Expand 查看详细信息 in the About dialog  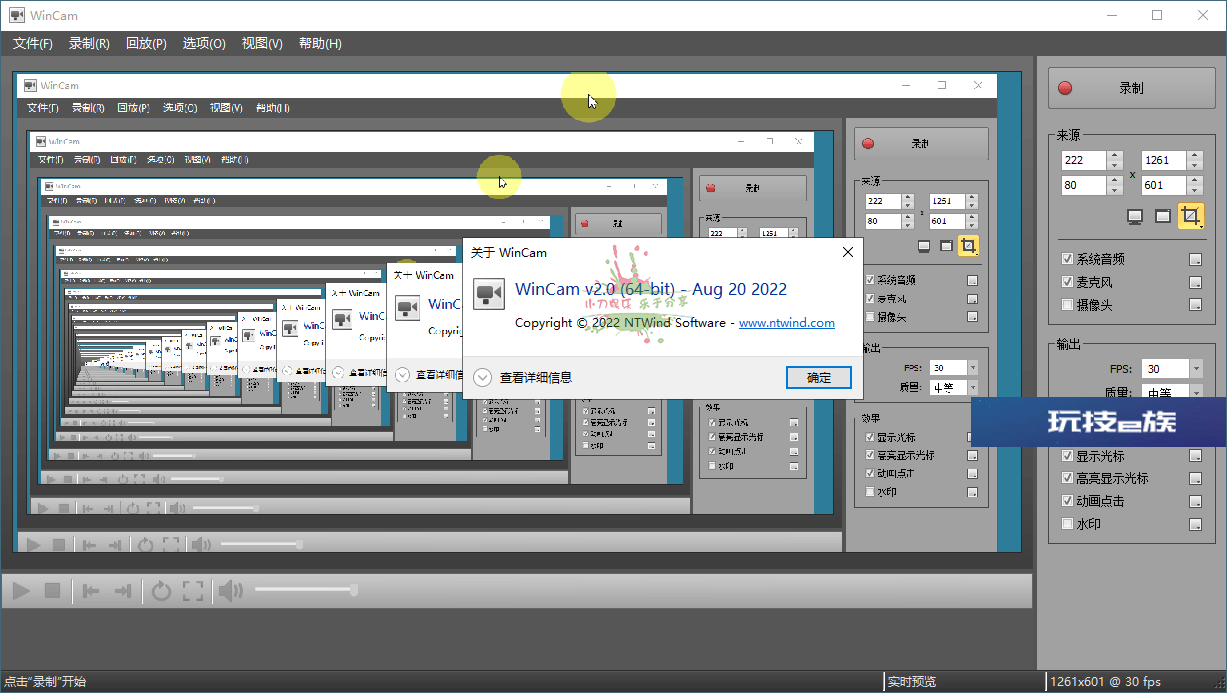tap(524, 378)
